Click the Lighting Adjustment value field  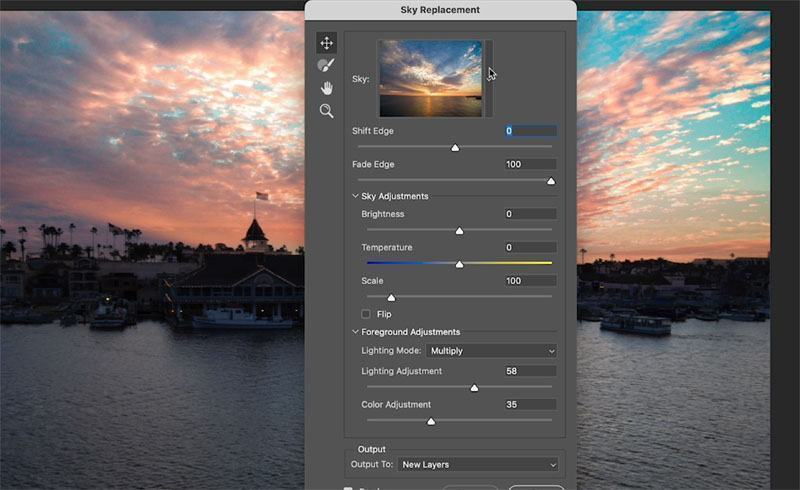[530, 371]
